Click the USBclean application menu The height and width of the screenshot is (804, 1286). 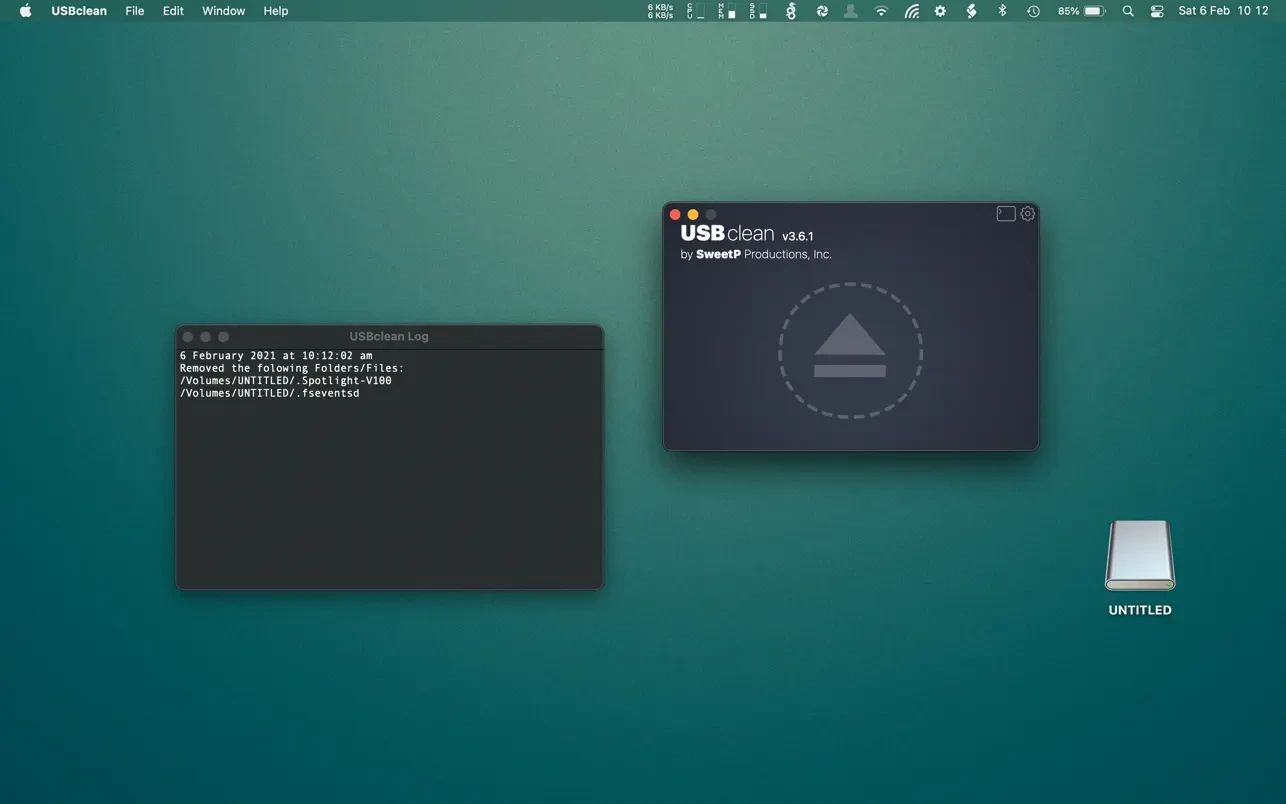79,11
